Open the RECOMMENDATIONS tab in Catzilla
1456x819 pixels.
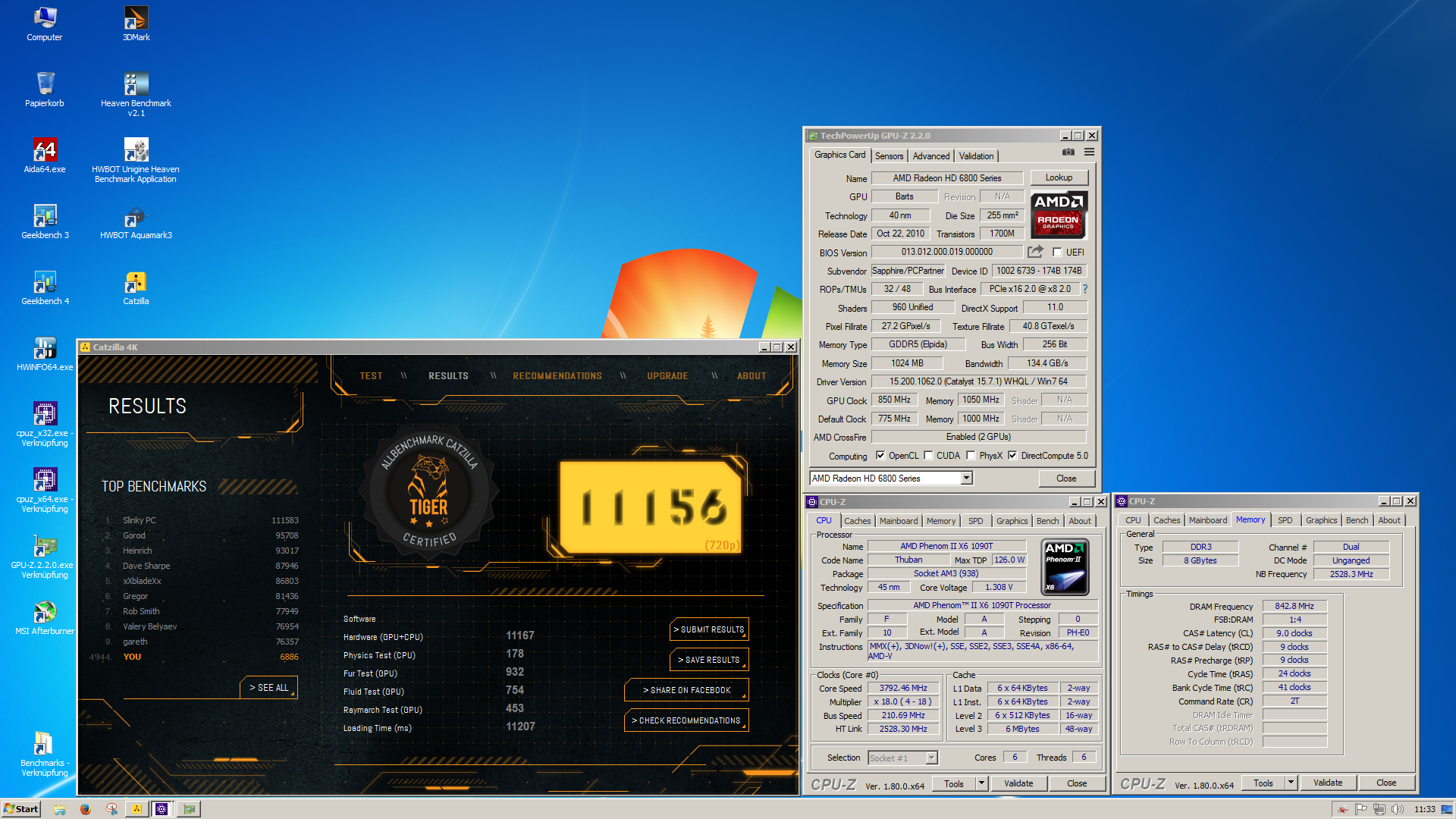coord(557,376)
